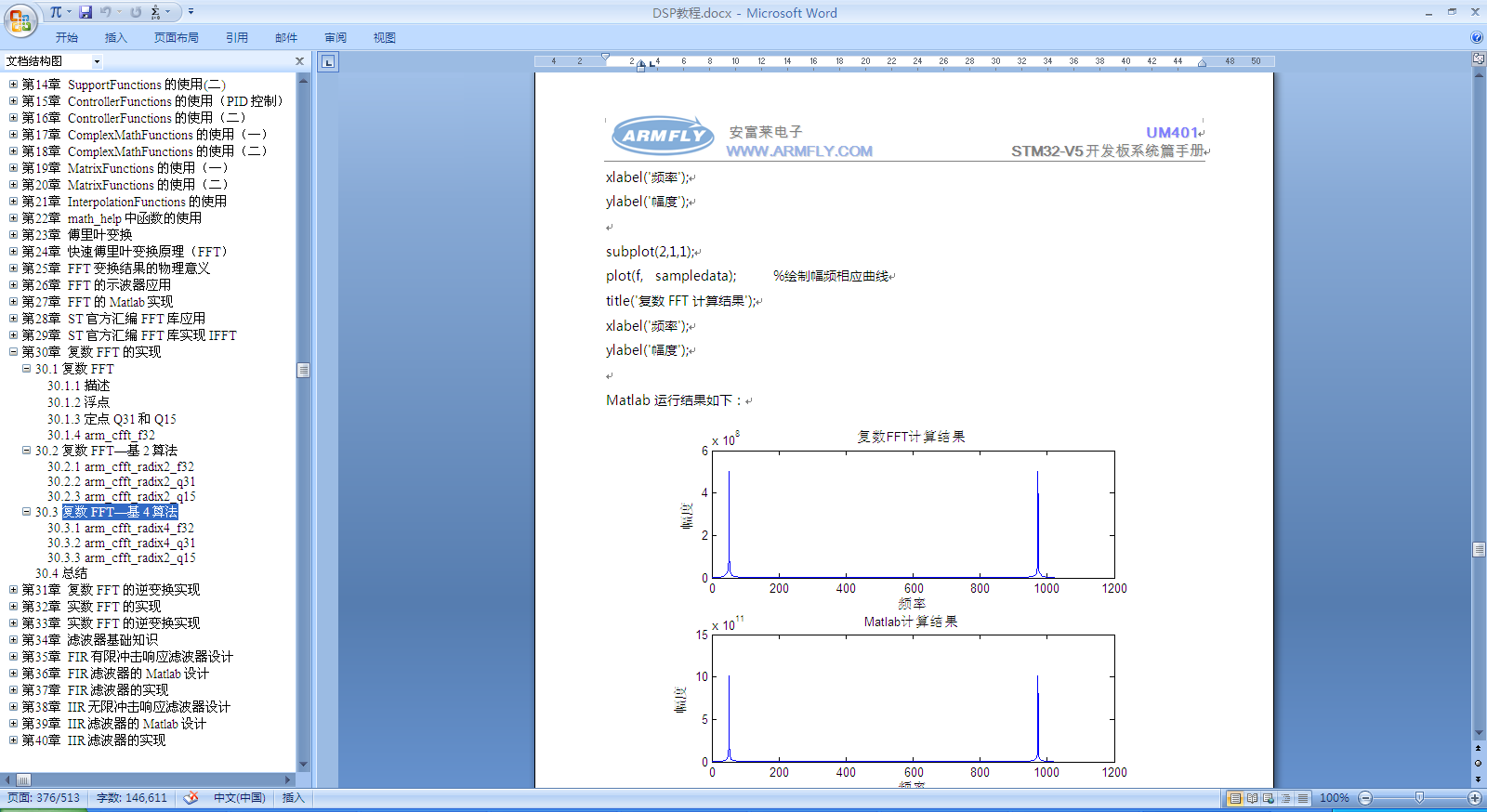Image resolution: width=1487 pixels, height=812 pixels.
Task: Click the document vertical scrollbar thumb
Action: point(1479,549)
